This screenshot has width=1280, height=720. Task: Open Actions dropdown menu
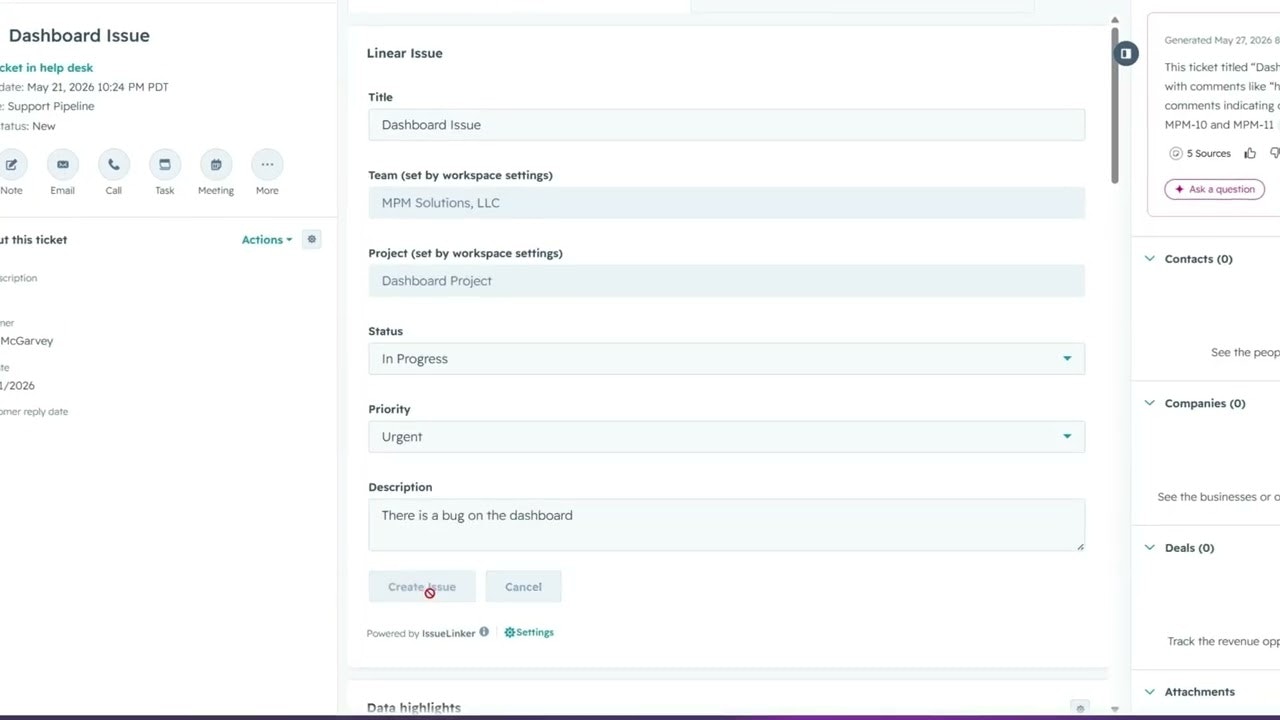coord(267,240)
